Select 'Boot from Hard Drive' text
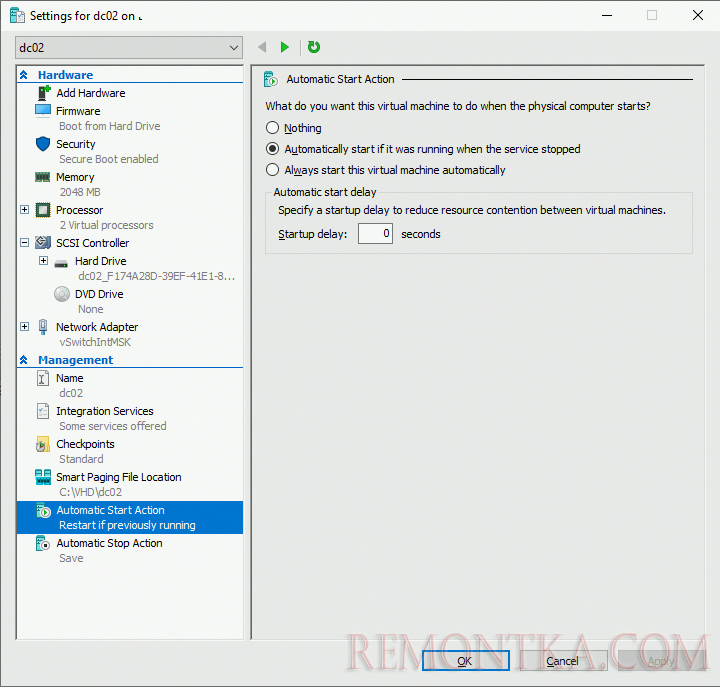 tap(110, 126)
